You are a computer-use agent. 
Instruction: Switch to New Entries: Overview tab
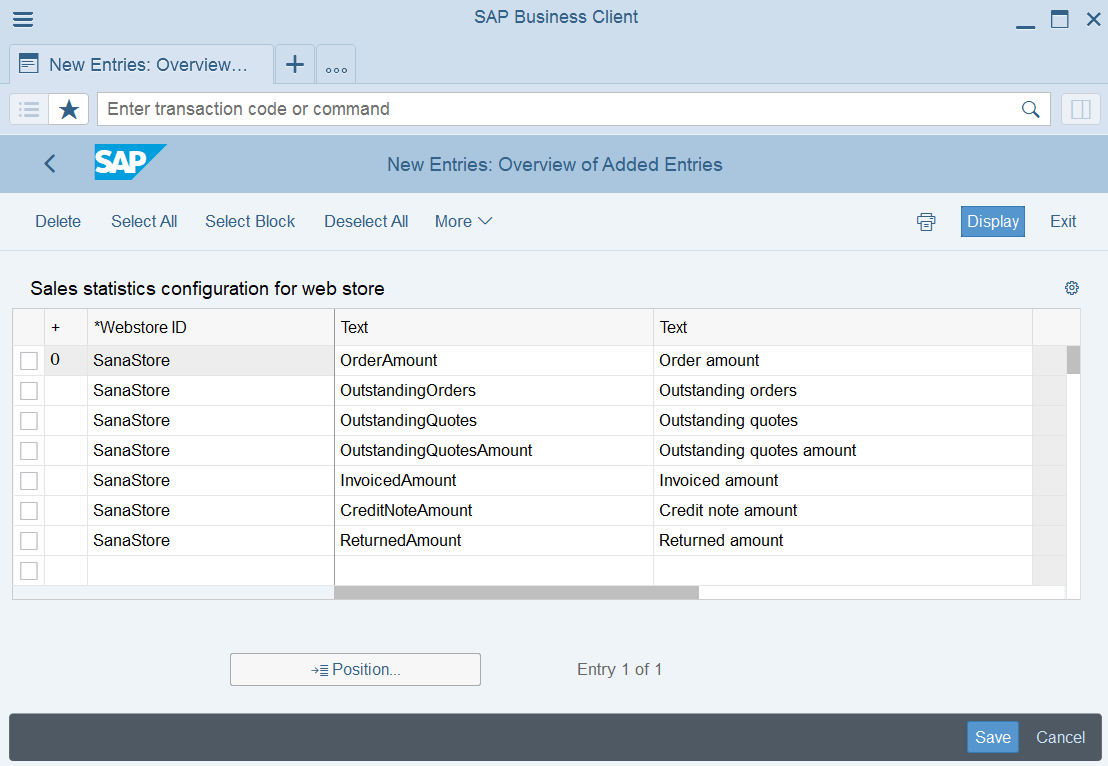[x=141, y=65]
